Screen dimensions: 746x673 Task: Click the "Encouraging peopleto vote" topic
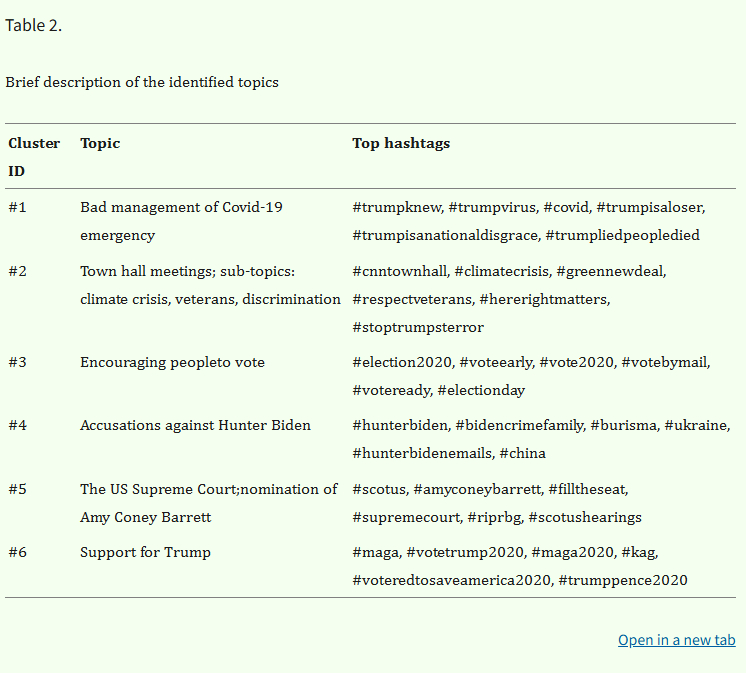click(172, 362)
